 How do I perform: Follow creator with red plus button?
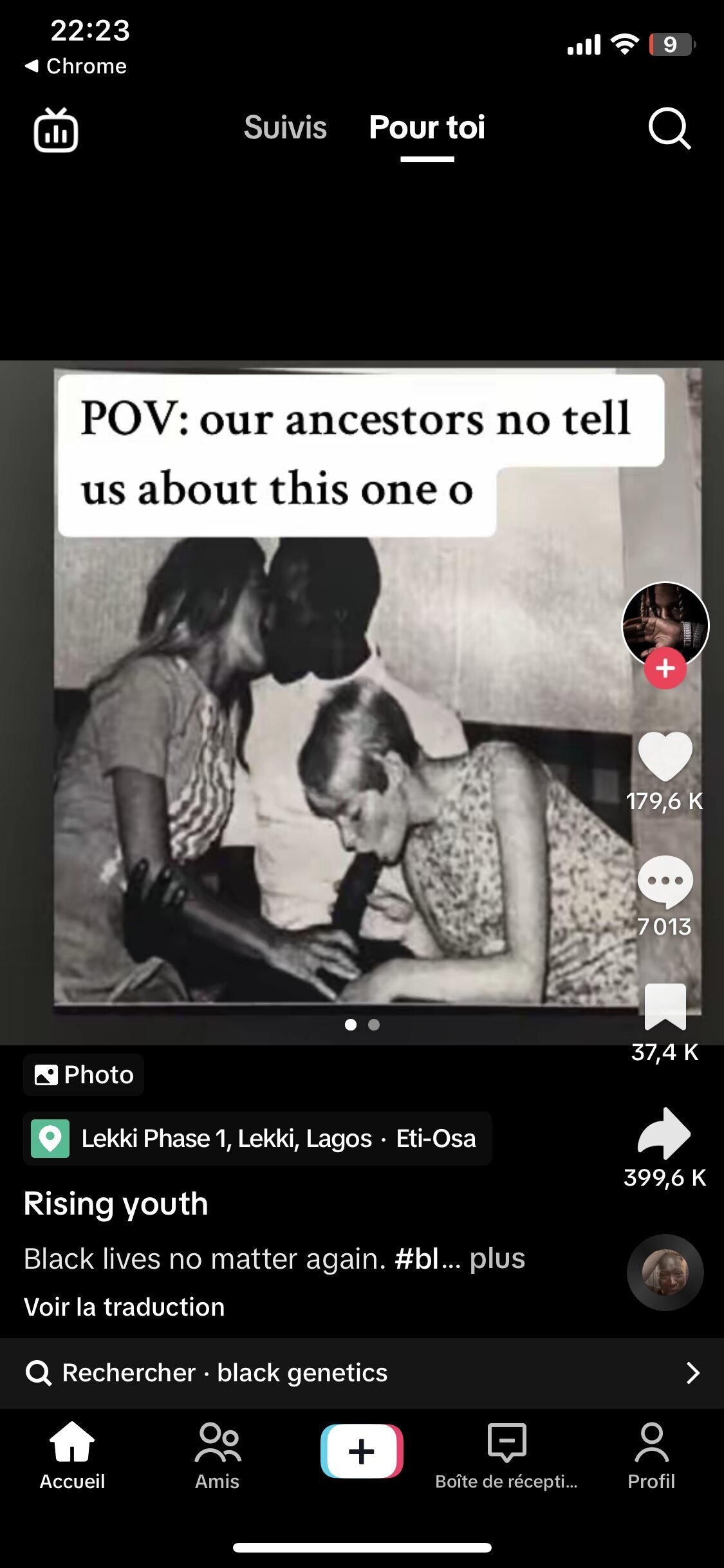coord(665,668)
